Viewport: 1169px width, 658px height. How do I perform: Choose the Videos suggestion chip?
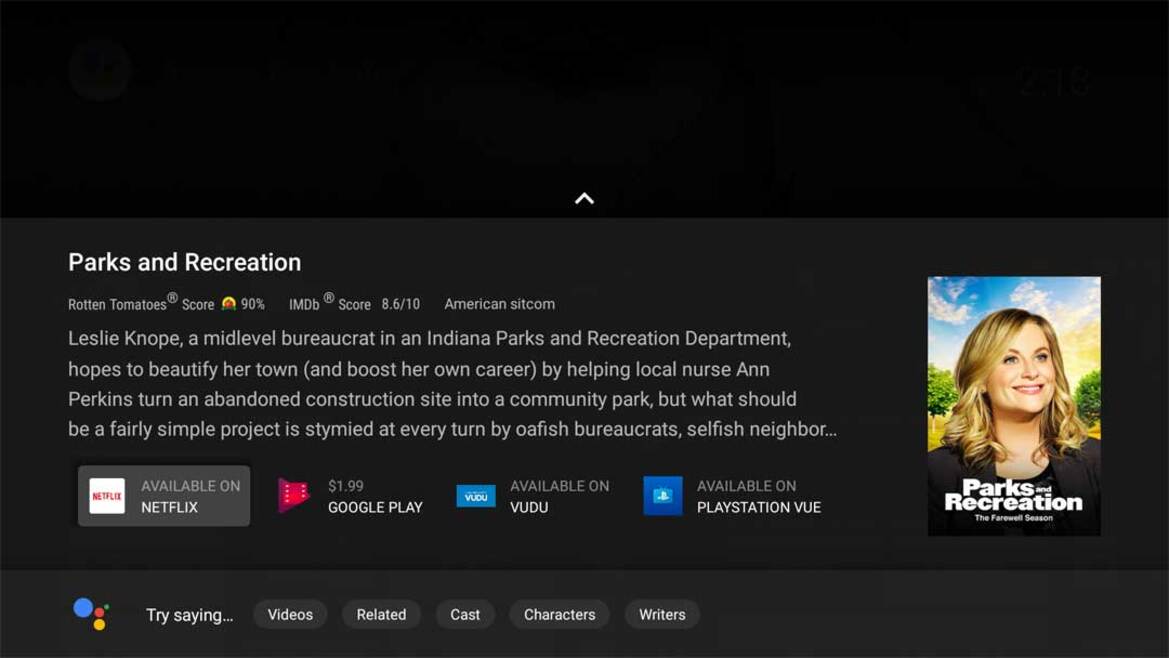click(290, 615)
